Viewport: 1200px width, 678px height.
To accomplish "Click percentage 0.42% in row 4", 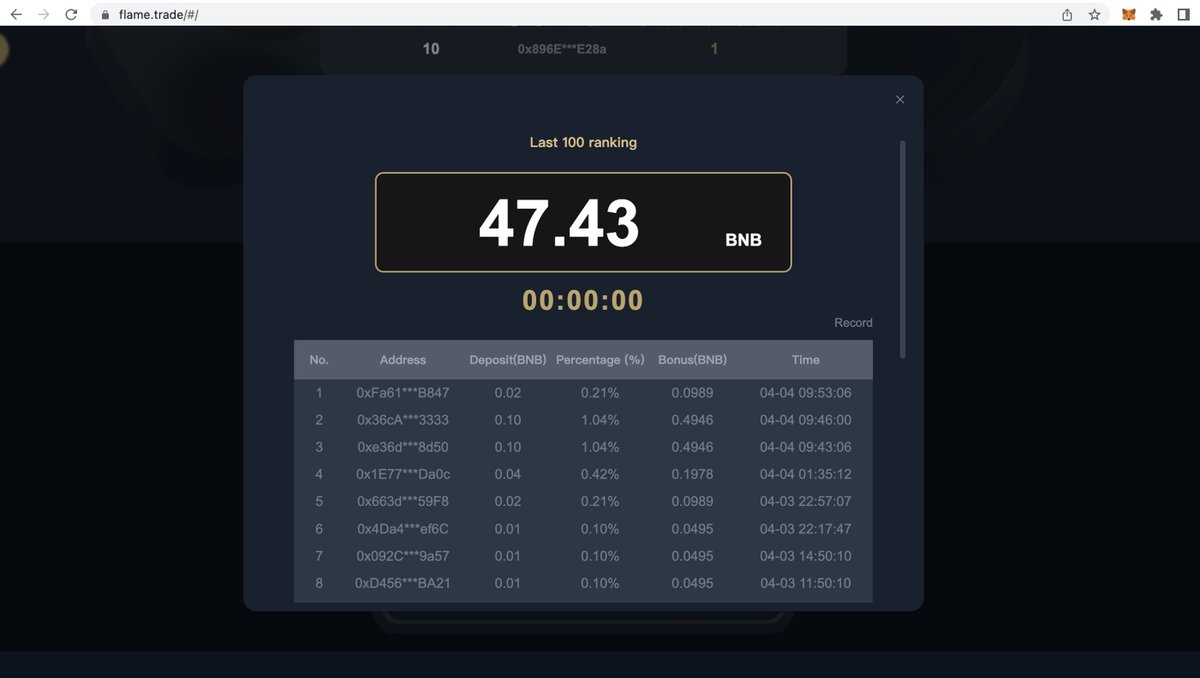I will coord(600,474).
